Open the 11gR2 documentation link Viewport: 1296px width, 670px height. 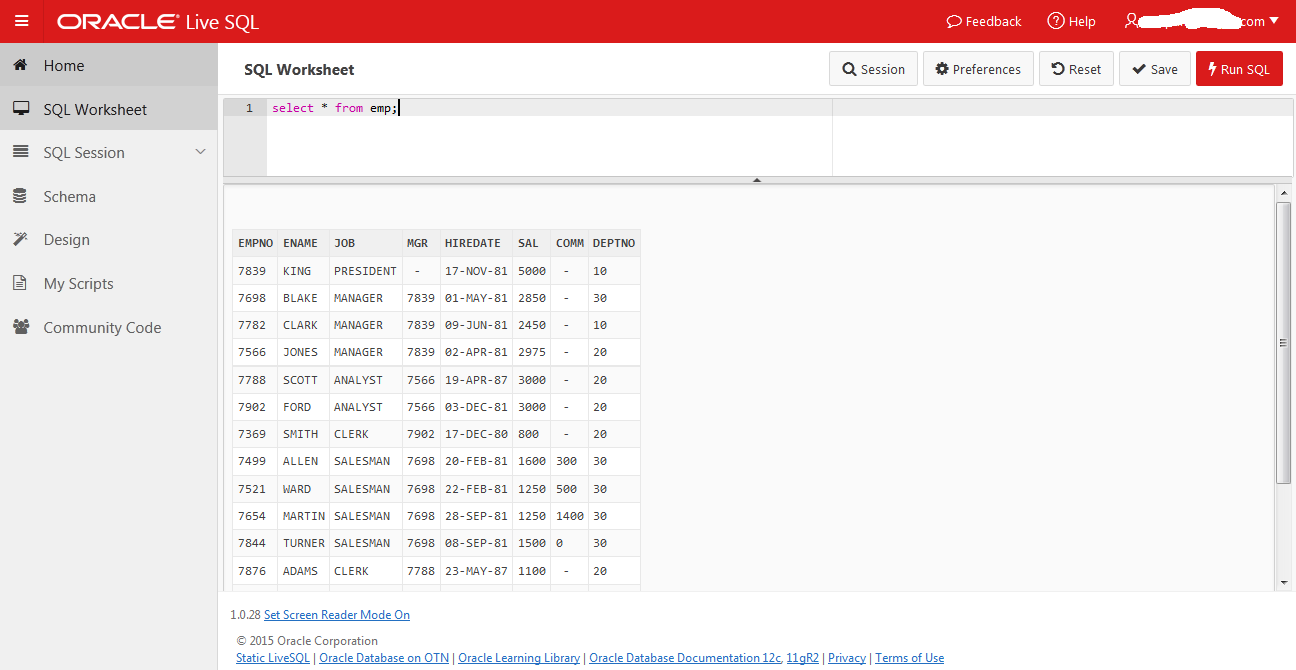(x=802, y=658)
